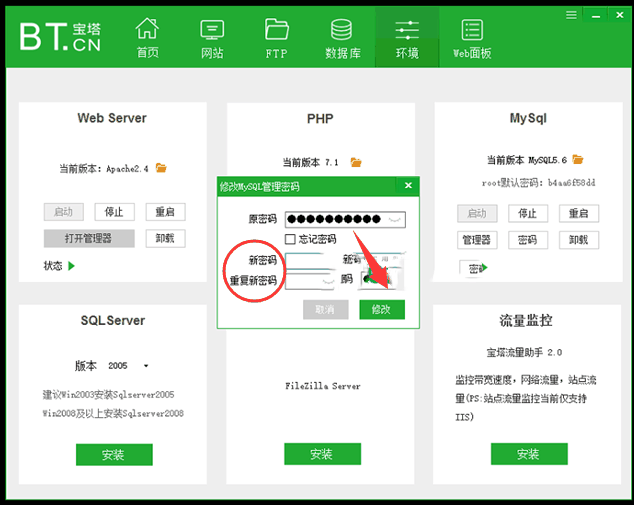
Task: Click the hamburger menu icon in title bar
Action: pyautogui.click(x=571, y=15)
